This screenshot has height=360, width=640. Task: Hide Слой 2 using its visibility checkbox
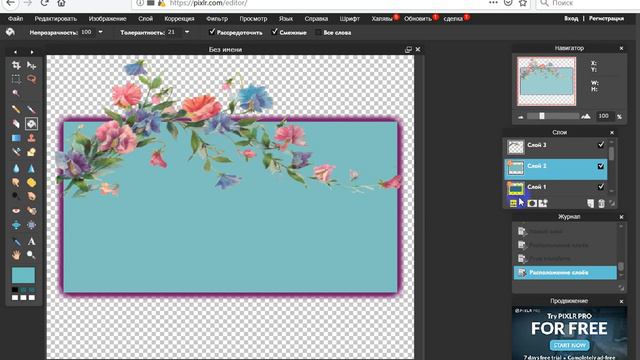click(600, 166)
